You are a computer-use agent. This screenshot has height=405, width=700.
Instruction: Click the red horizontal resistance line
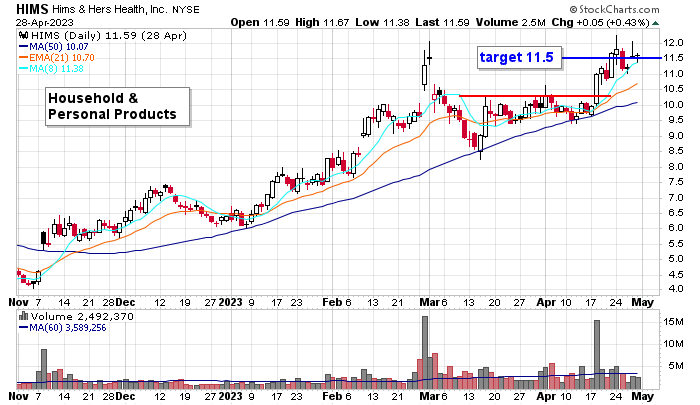(x=534, y=96)
